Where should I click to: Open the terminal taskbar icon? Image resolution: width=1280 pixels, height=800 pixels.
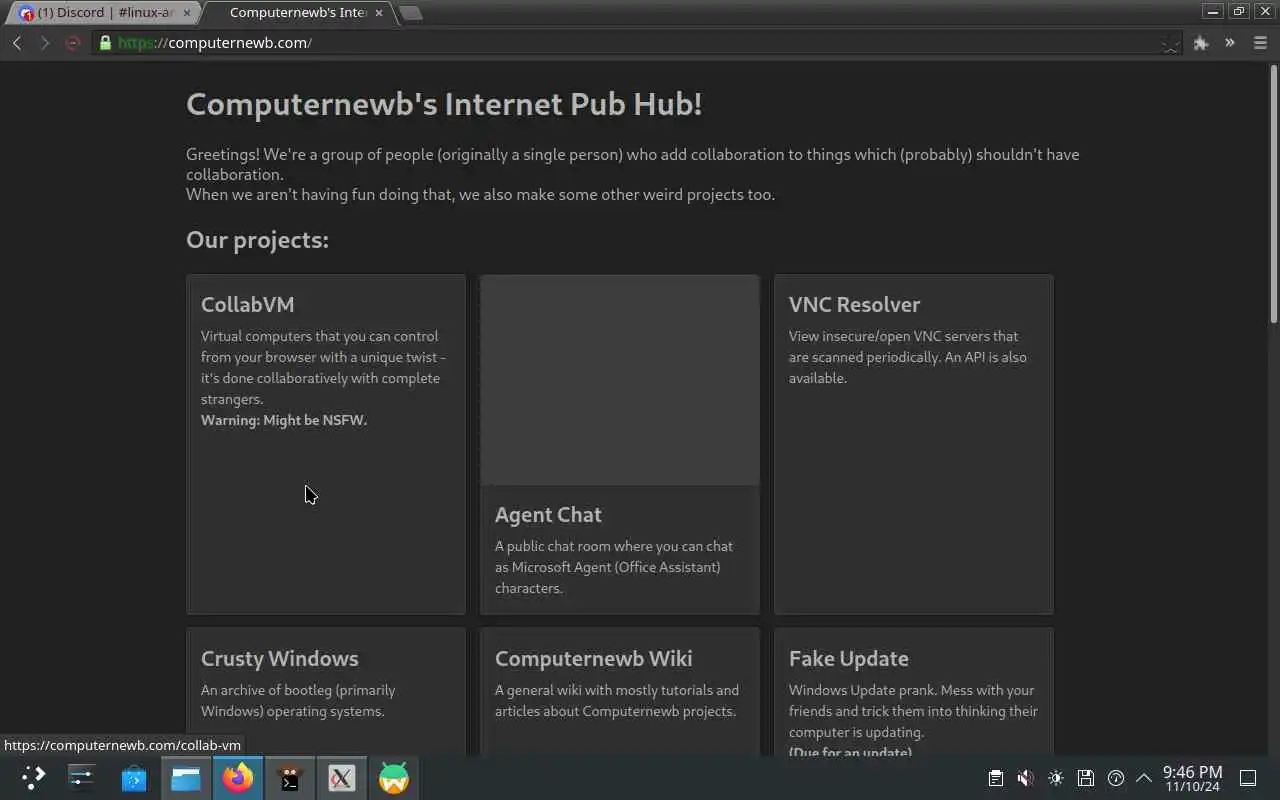coord(290,777)
